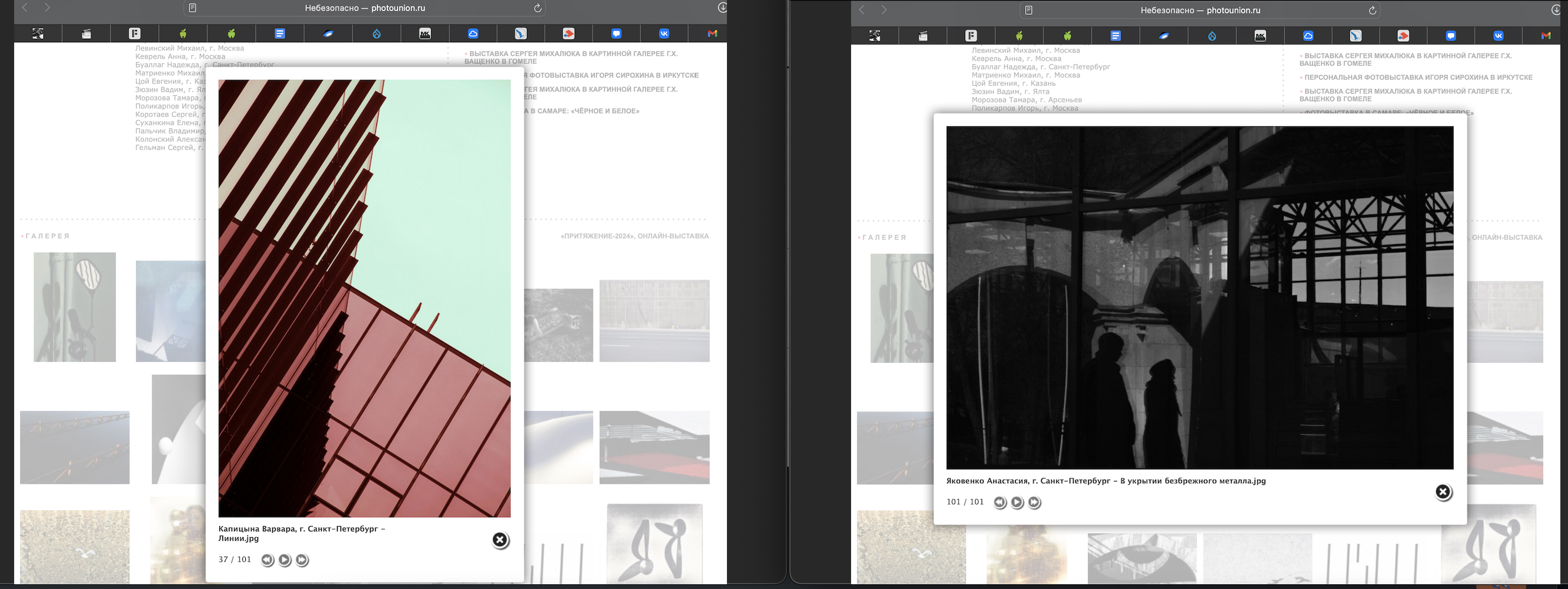This screenshot has width=1568, height=589.
Task: Open the lamp shadow thumbnail in the left window gallery
Action: pos(75,307)
